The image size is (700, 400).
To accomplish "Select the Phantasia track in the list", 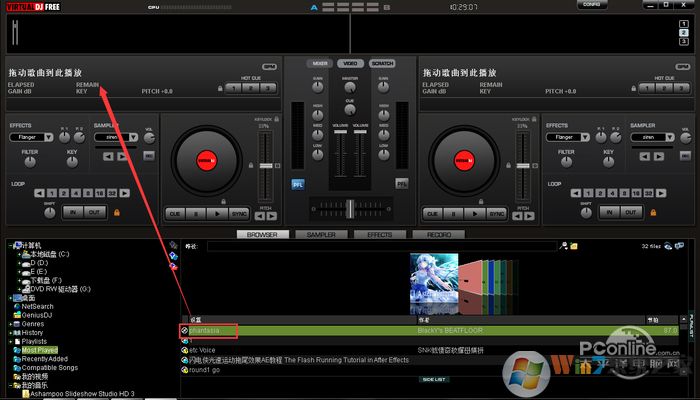I will (208, 329).
